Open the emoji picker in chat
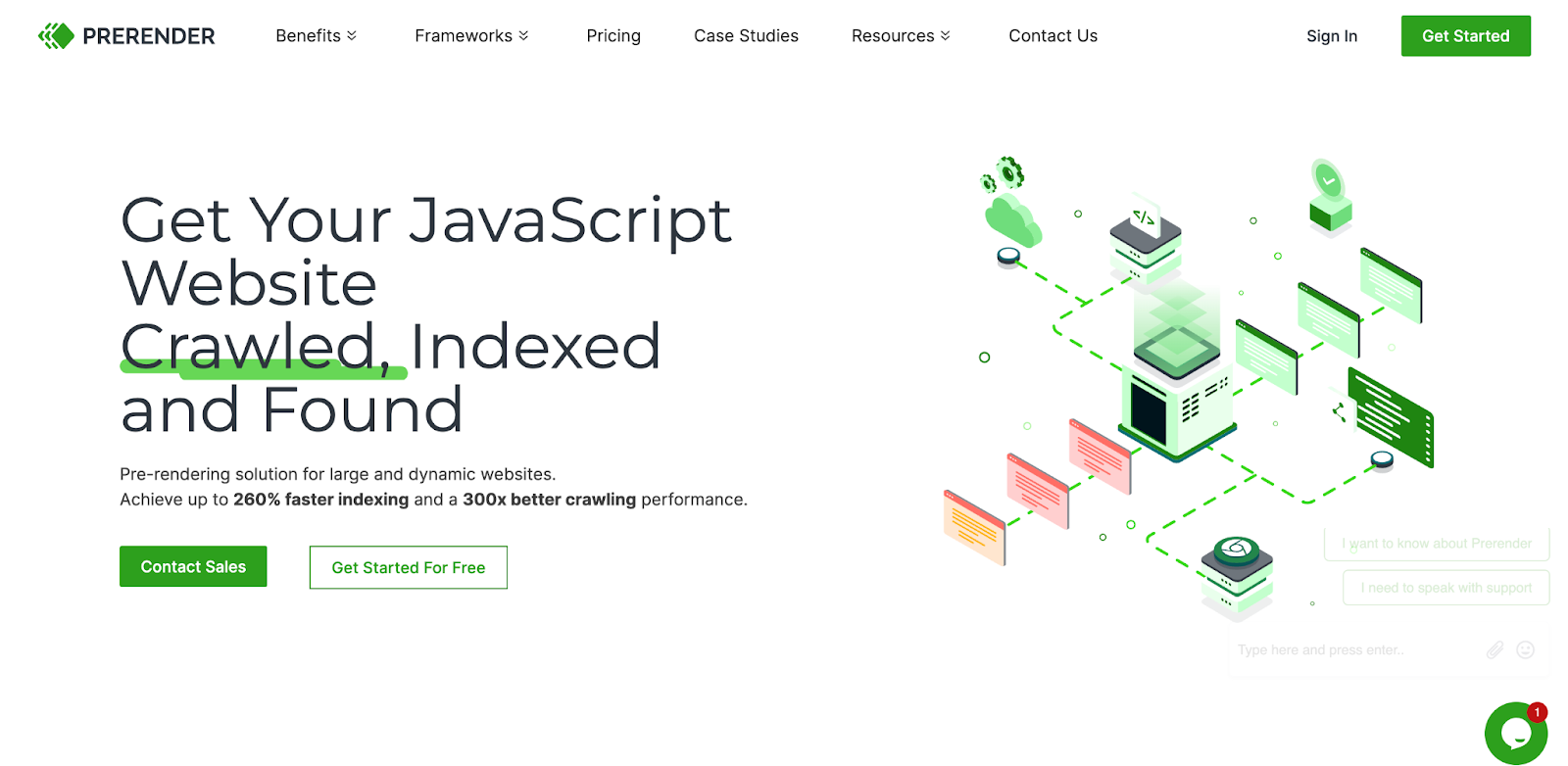Viewport: 1568px width, 766px height. tap(1525, 649)
